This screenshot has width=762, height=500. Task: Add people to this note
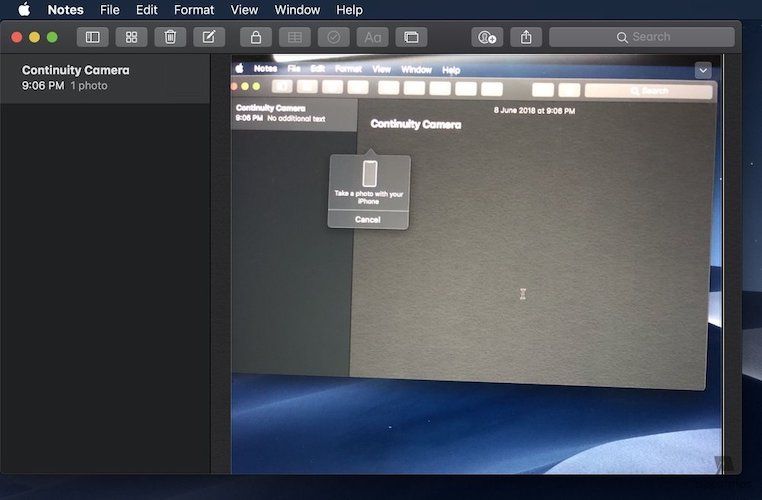tap(487, 37)
